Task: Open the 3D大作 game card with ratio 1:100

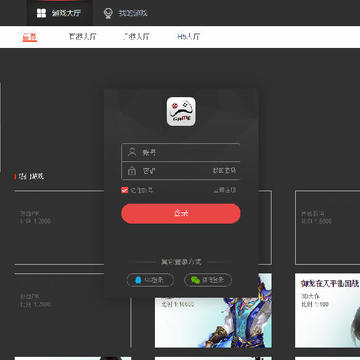Action: pyautogui.click(x=327, y=310)
